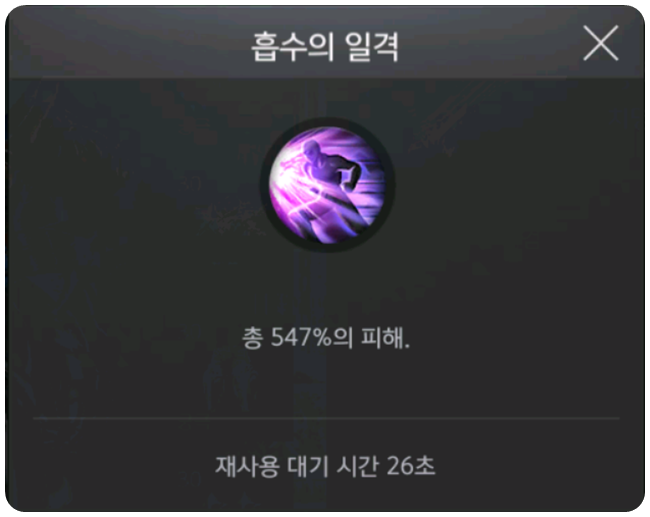The width and height of the screenshot is (650, 517).
Task: Click the divider line beneath the header title
Action: [x=305, y=78]
